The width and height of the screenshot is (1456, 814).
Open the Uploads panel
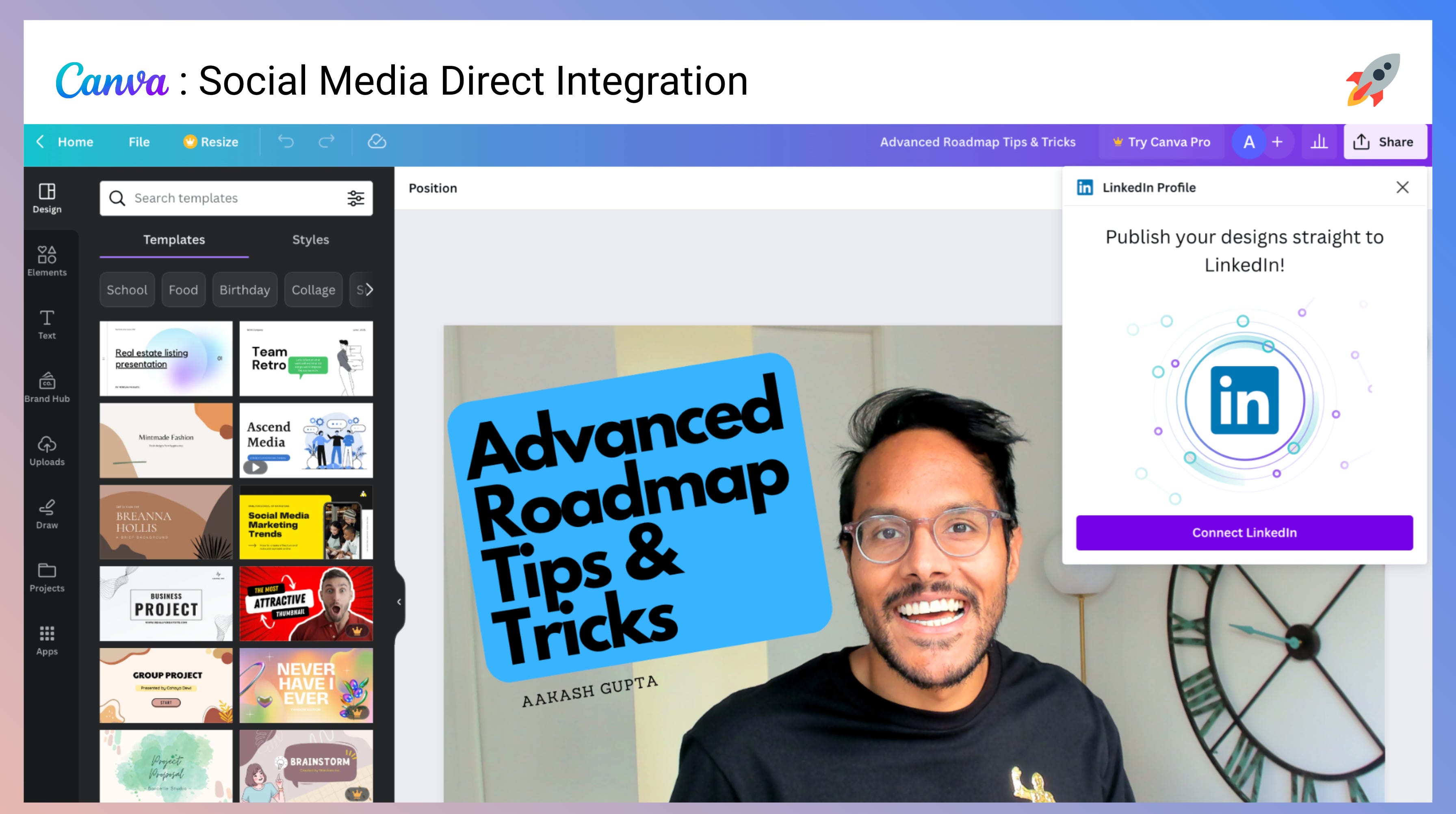coord(47,451)
